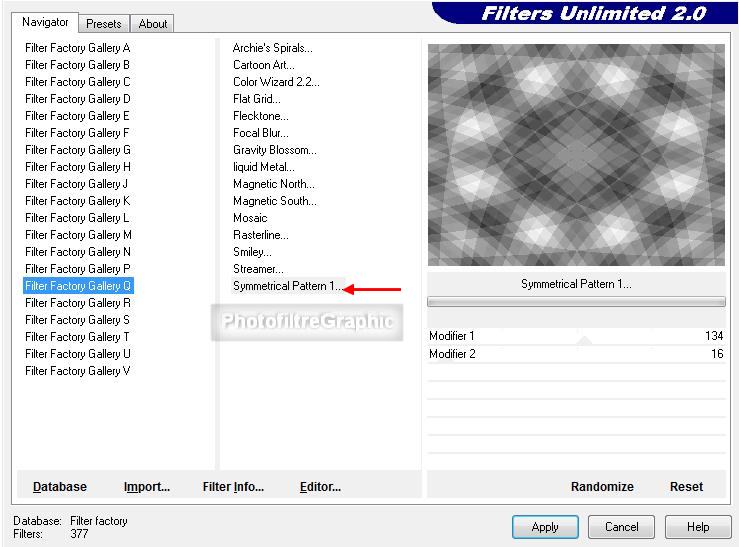Randomize the filter settings

(x=602, y=487)
